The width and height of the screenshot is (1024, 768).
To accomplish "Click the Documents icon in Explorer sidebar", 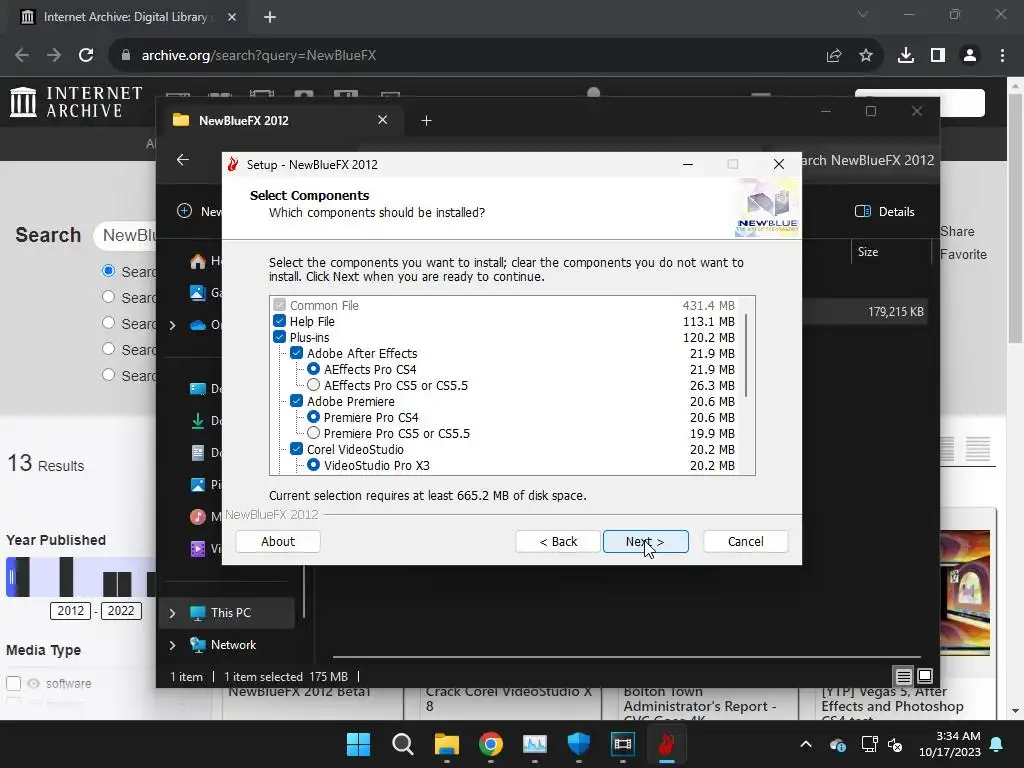I will (x=198, y=453).
